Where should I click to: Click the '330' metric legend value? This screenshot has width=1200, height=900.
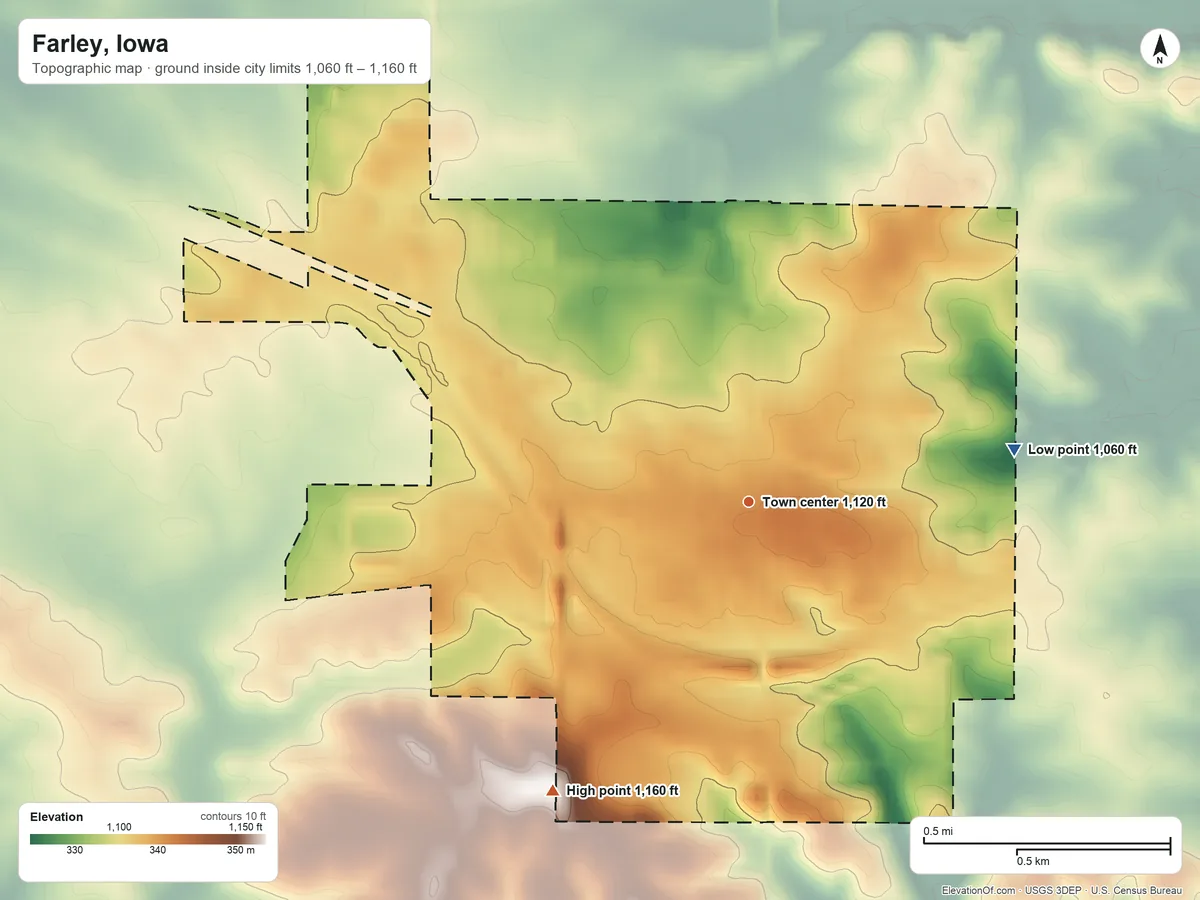pos(75,851)
